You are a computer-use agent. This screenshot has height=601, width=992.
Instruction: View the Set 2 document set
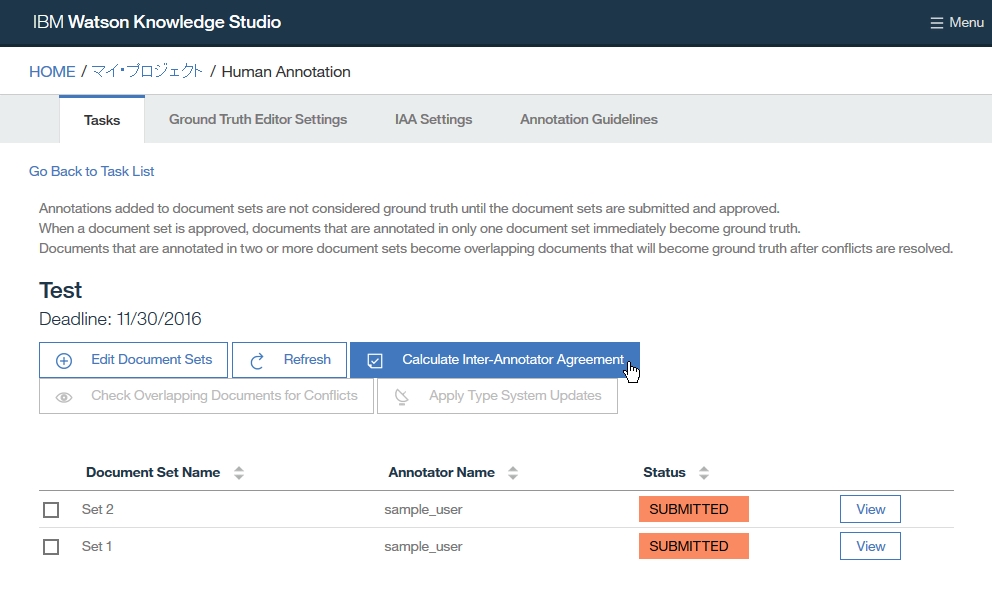[870, 509]
